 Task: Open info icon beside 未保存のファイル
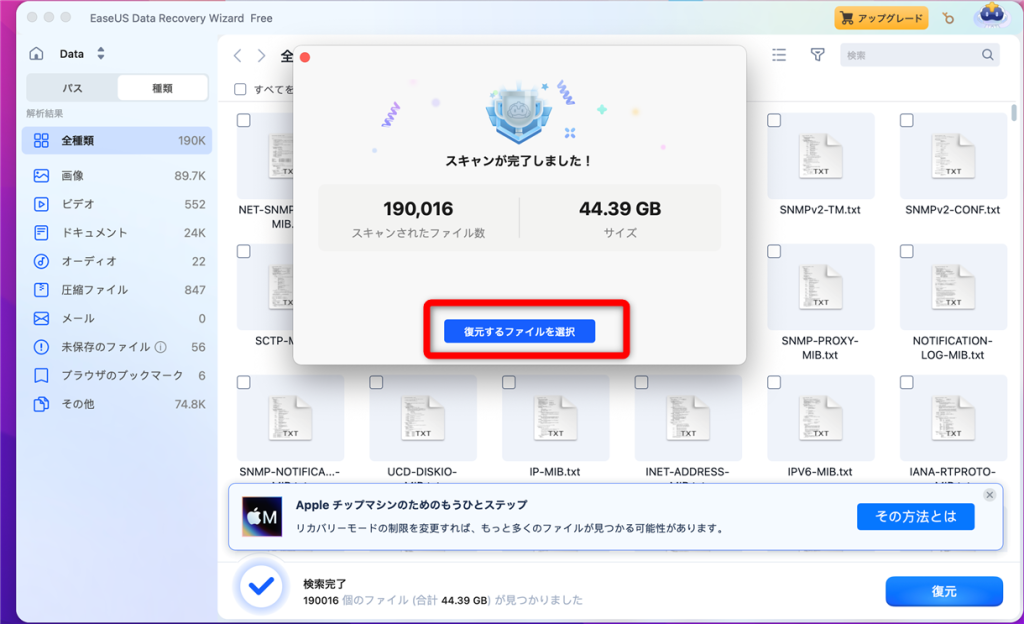coord(161,347)
